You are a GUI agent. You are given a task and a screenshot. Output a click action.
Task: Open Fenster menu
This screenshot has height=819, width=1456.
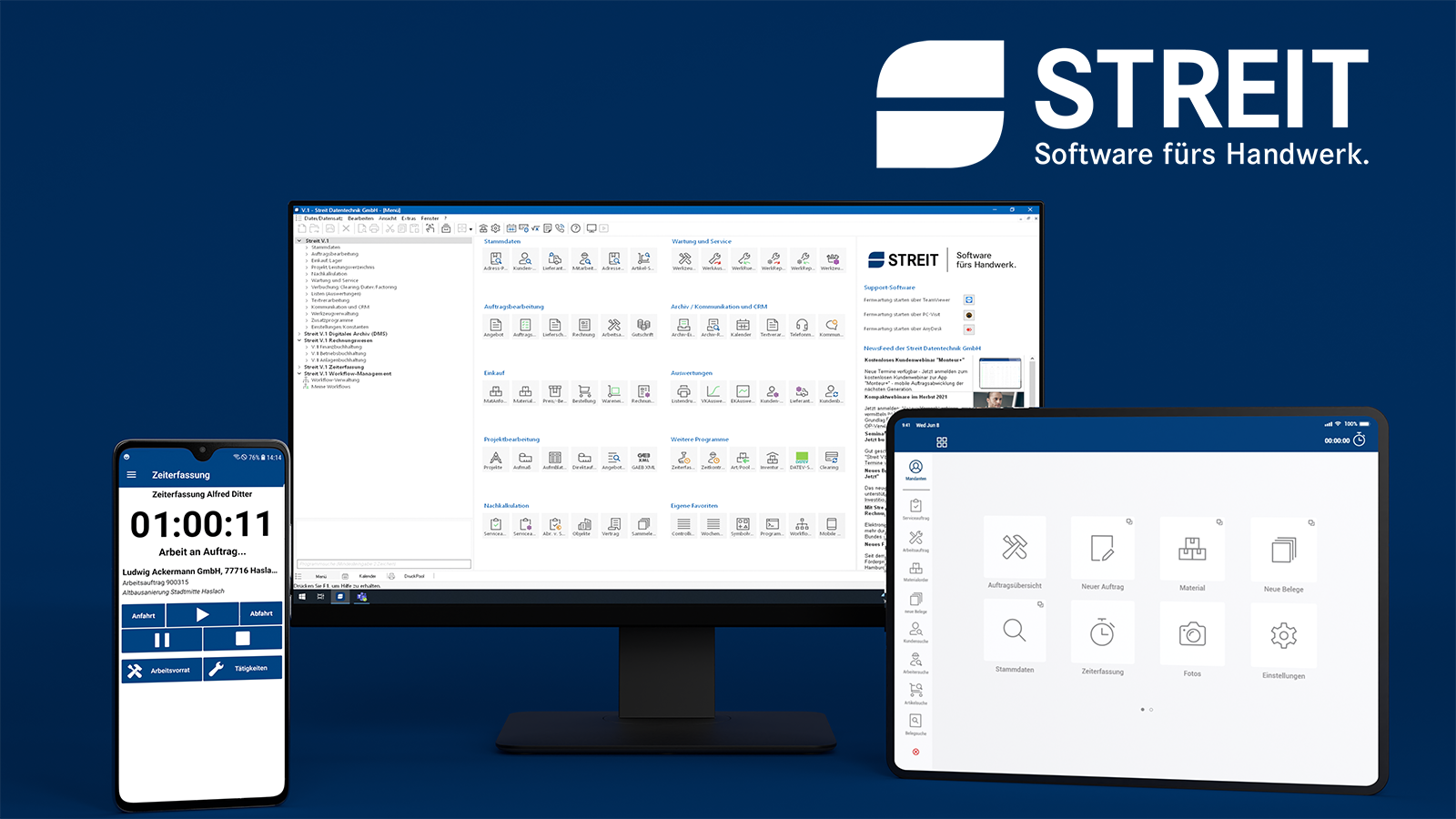[x=430, y=218]
